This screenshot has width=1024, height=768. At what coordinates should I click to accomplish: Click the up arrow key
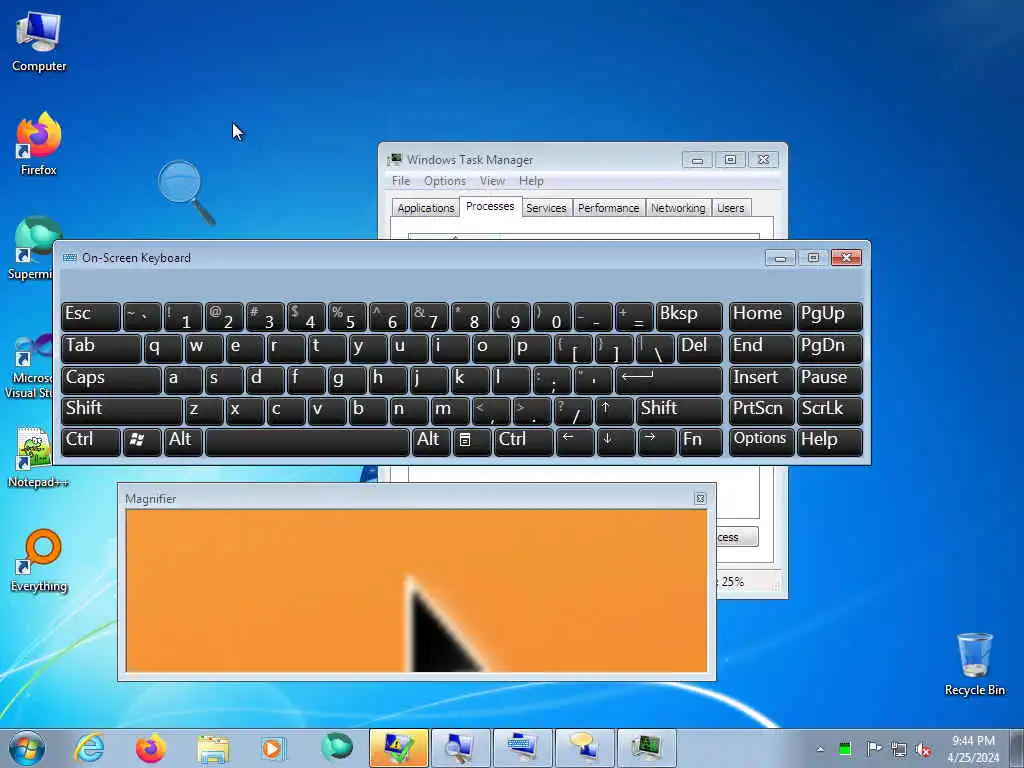[x=614, y=411]
